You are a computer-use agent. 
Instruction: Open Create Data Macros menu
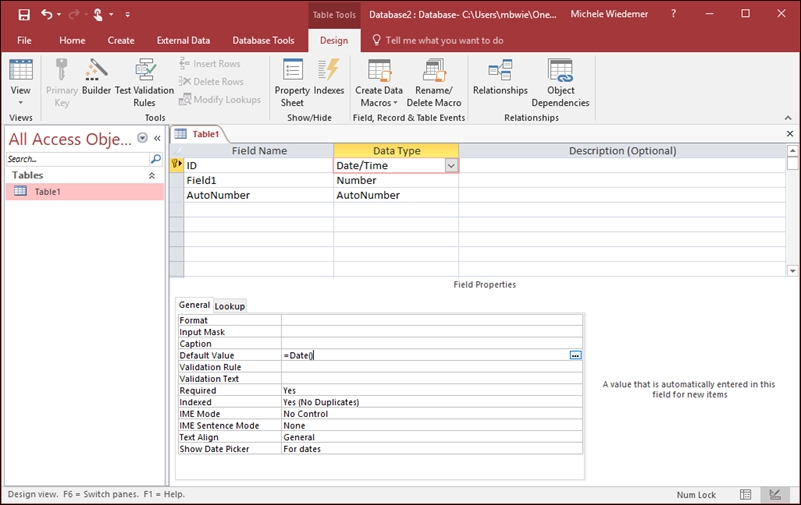click(x=379, y=83)
